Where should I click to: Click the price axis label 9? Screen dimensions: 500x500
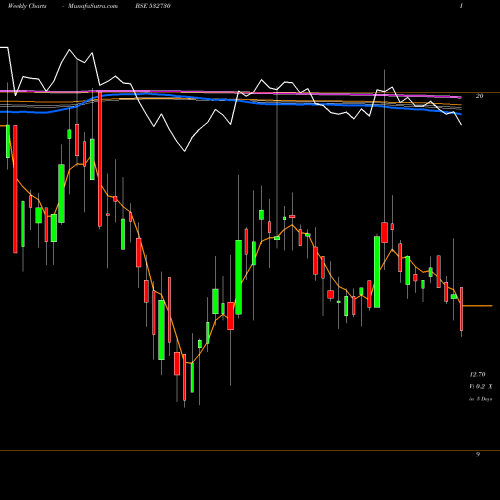tap(478, 454)
